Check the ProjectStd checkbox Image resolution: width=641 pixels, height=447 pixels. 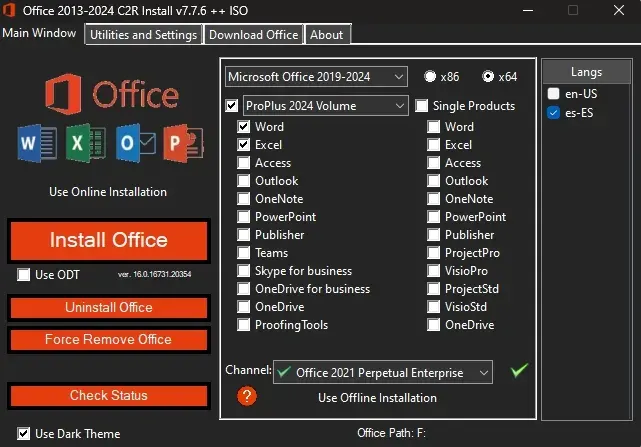coord(434,289)
